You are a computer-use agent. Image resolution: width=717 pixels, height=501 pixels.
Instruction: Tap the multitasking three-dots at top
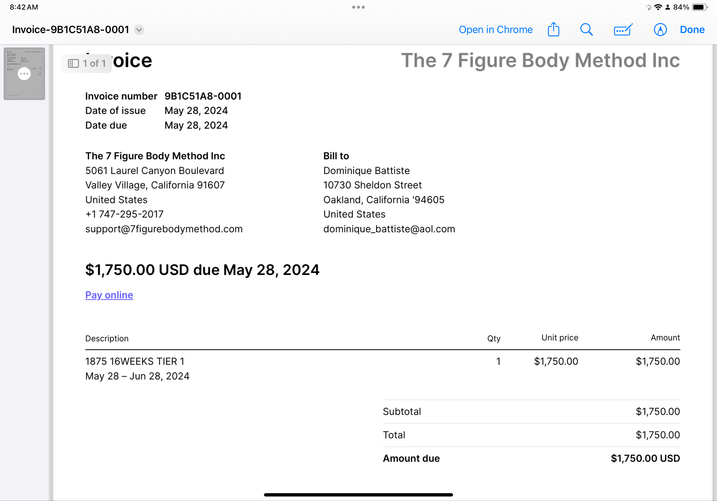(358, 7)
